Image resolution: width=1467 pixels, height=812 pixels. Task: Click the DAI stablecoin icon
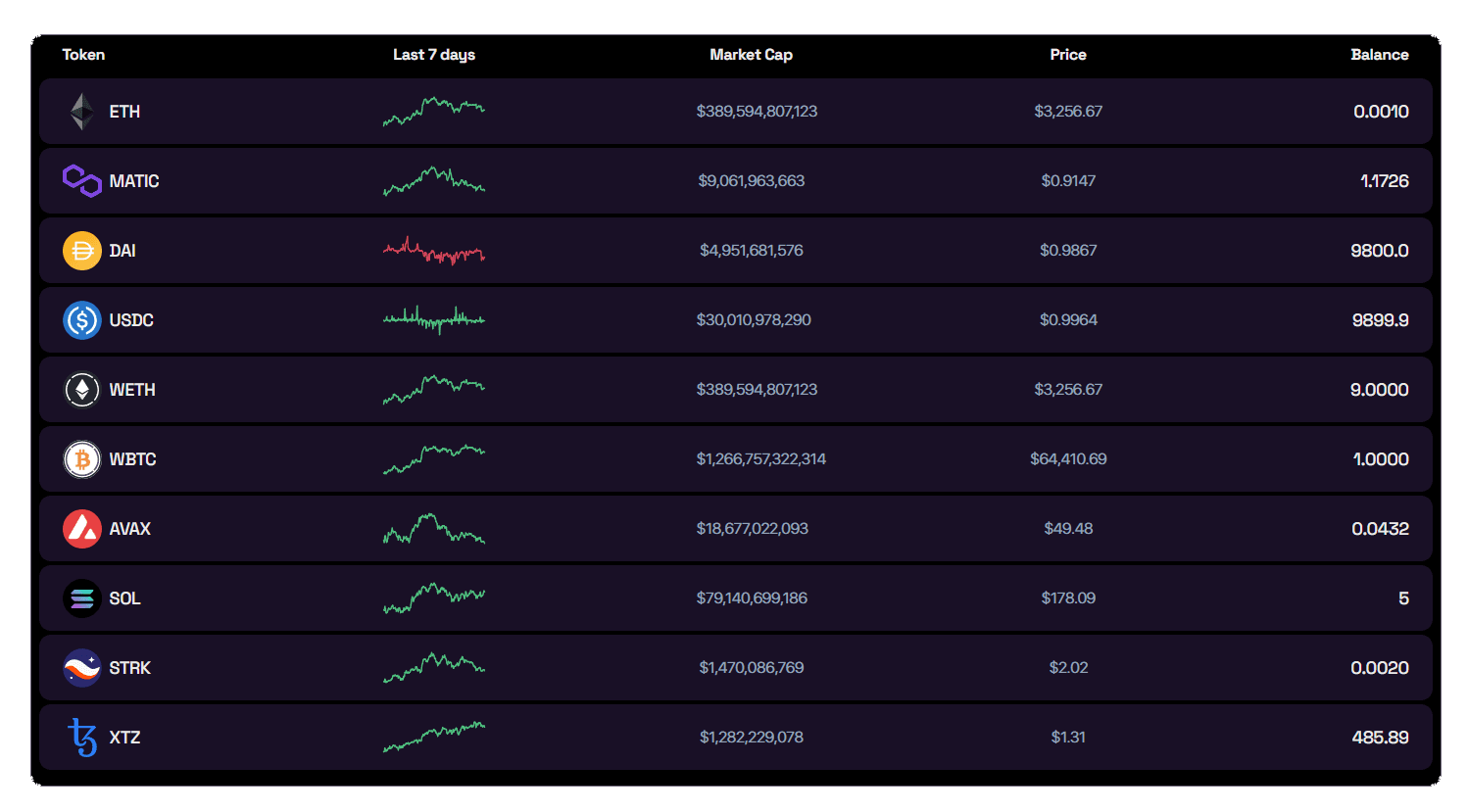click(82, 251)
